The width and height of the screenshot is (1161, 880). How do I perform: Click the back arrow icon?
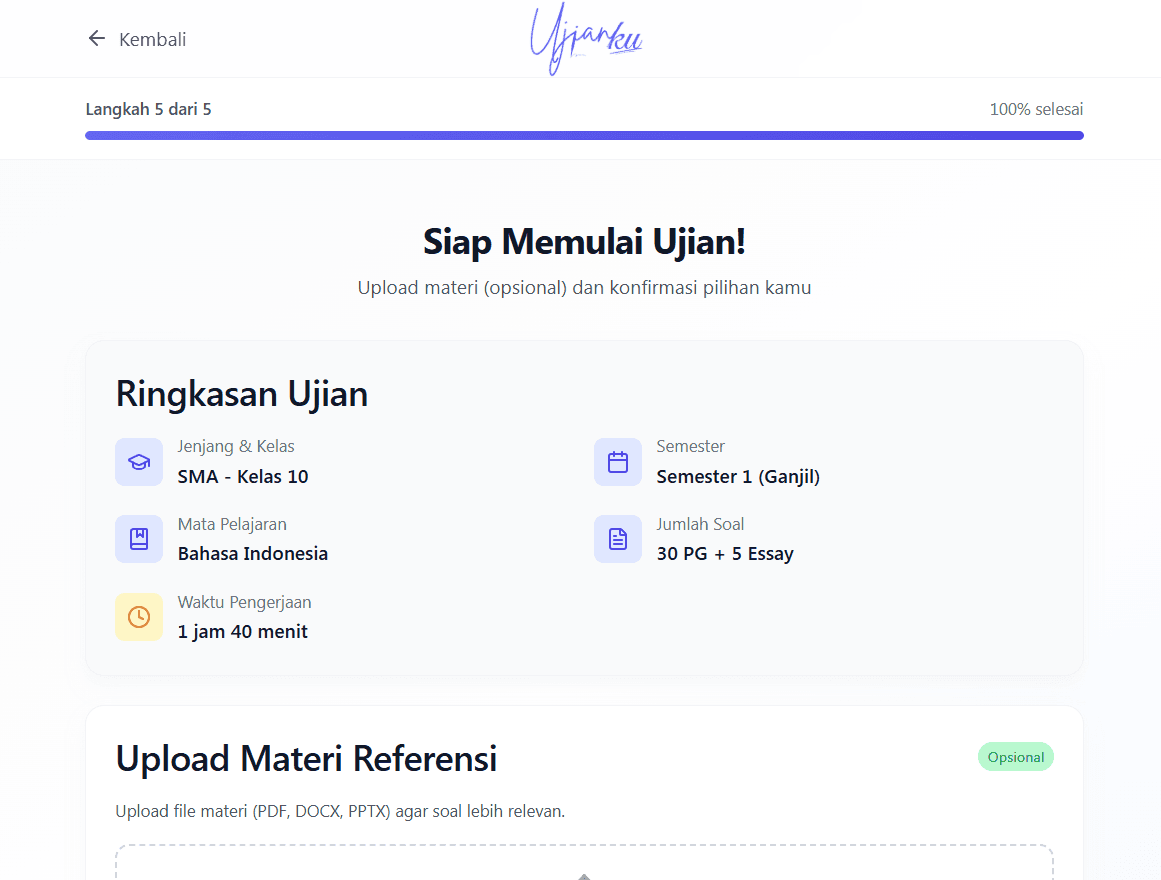tap(97, 39)
